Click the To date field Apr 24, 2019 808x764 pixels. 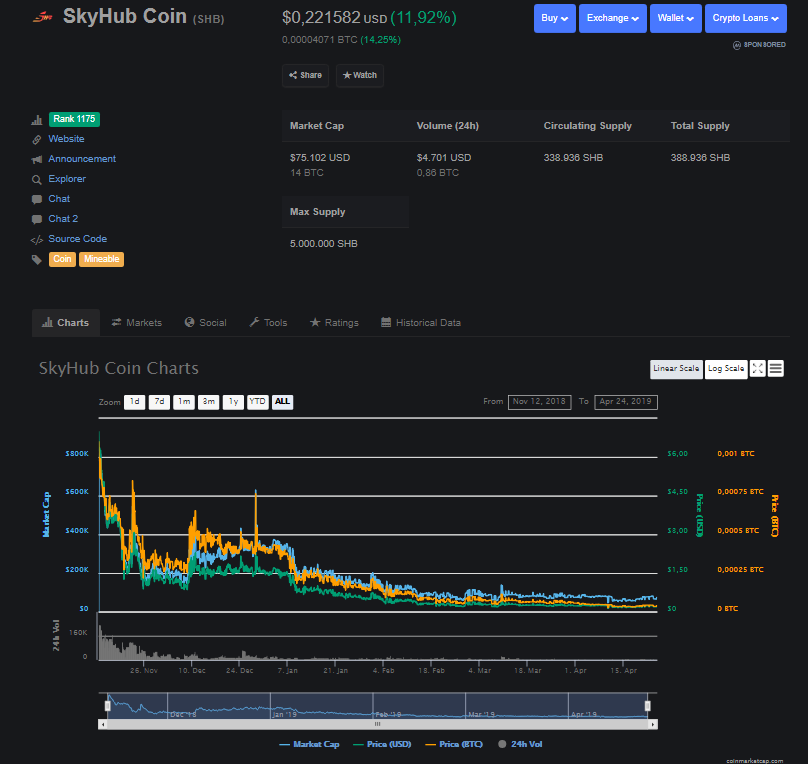(626, 402)
